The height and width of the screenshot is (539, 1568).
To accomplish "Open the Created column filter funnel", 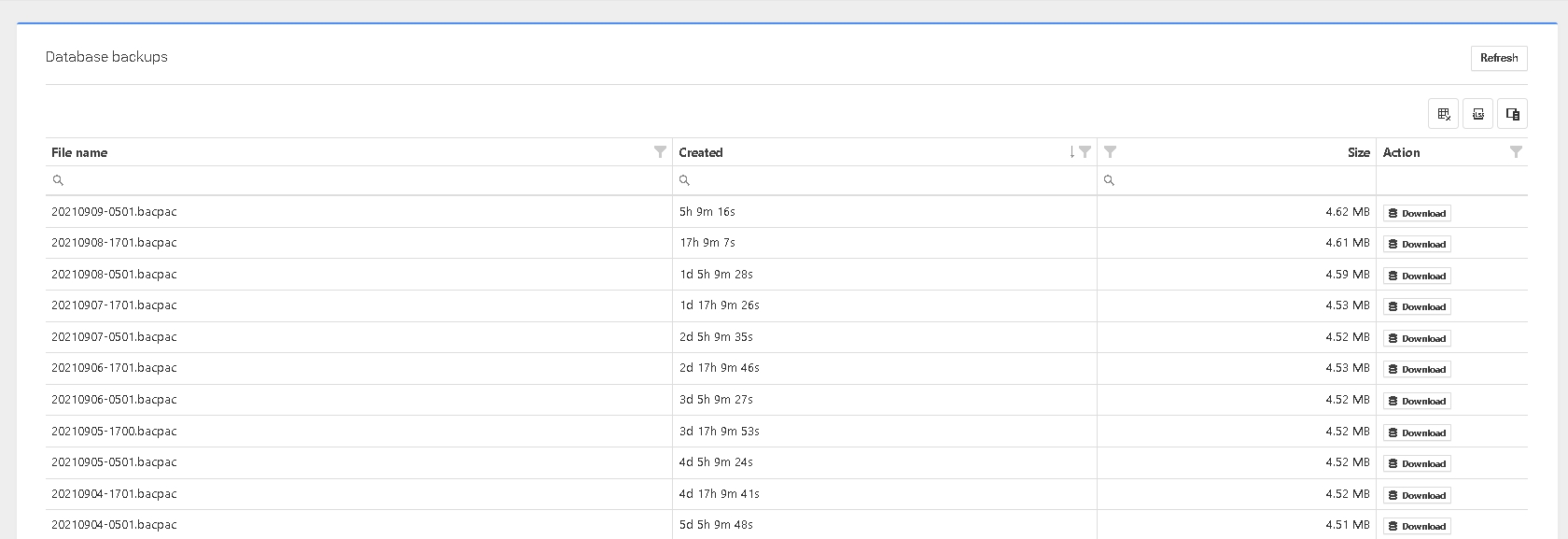I will tap(1085, 152).
